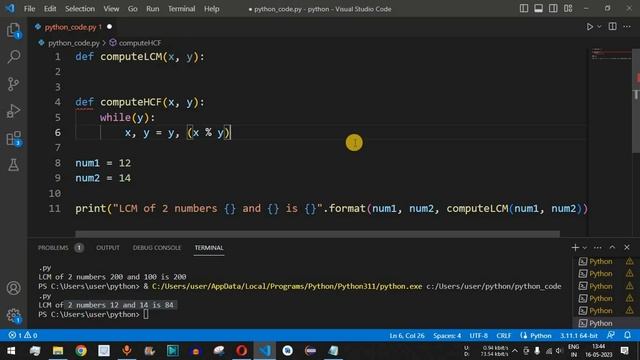This screenshot has width=640, height=360.
Task: Create a new terminal with plus icon
Action: 575,247
